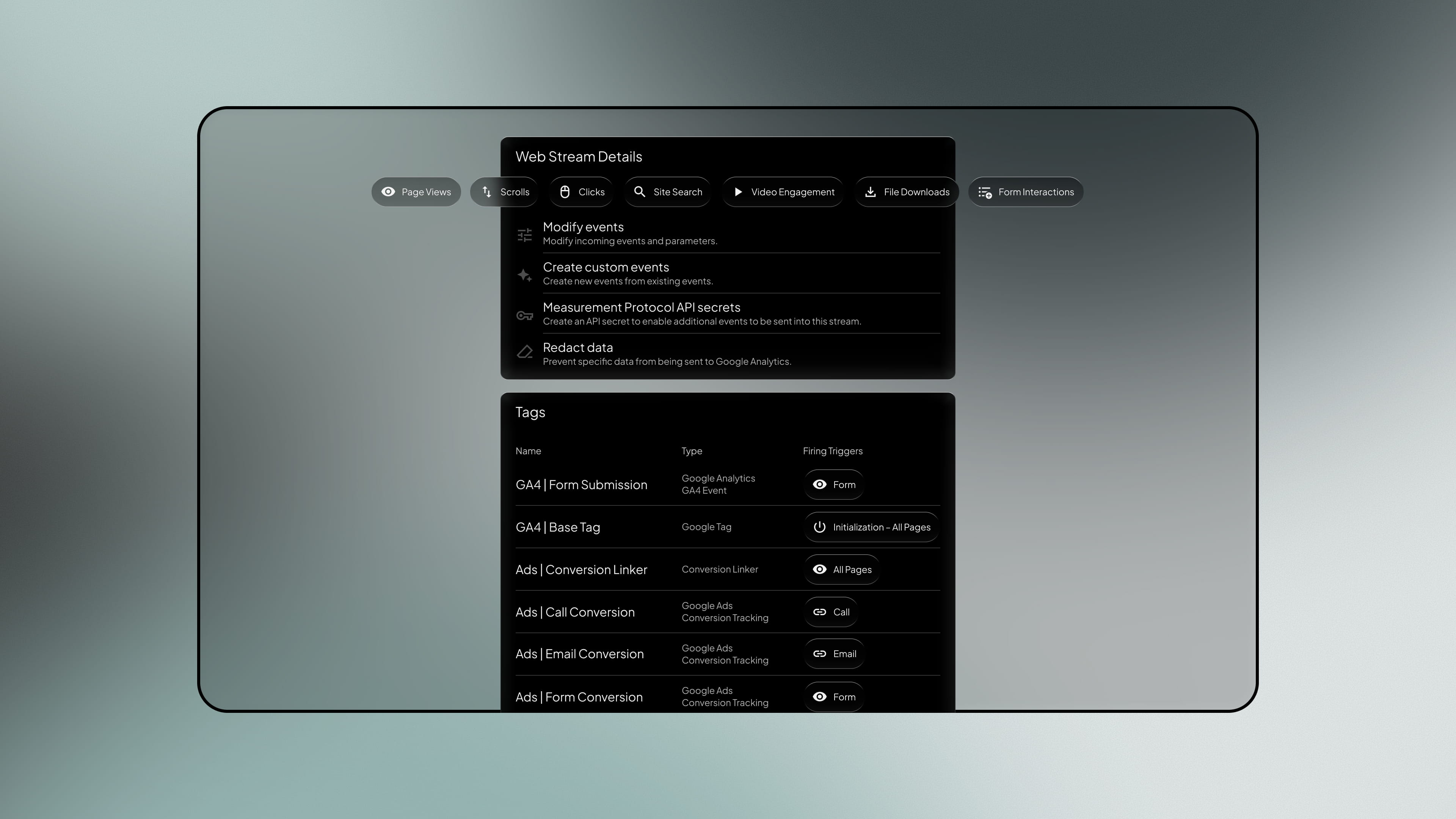This screenshot has height=819, width=1456.
Task: Click the eraser icon beside Redact data
Action: (x=524, y=351)
